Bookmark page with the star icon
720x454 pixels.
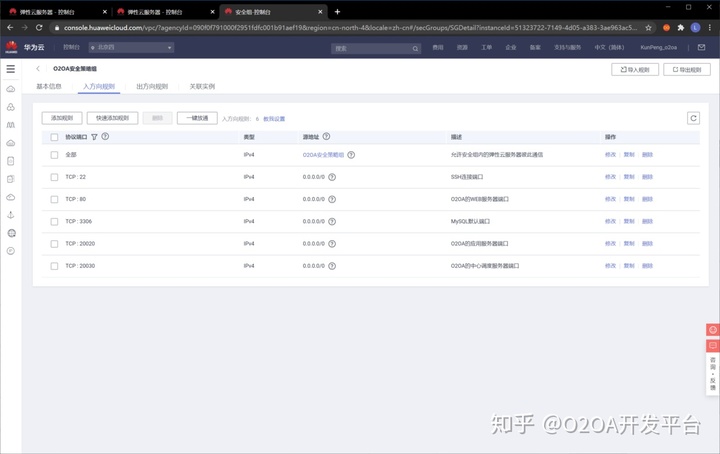point(648,28)
